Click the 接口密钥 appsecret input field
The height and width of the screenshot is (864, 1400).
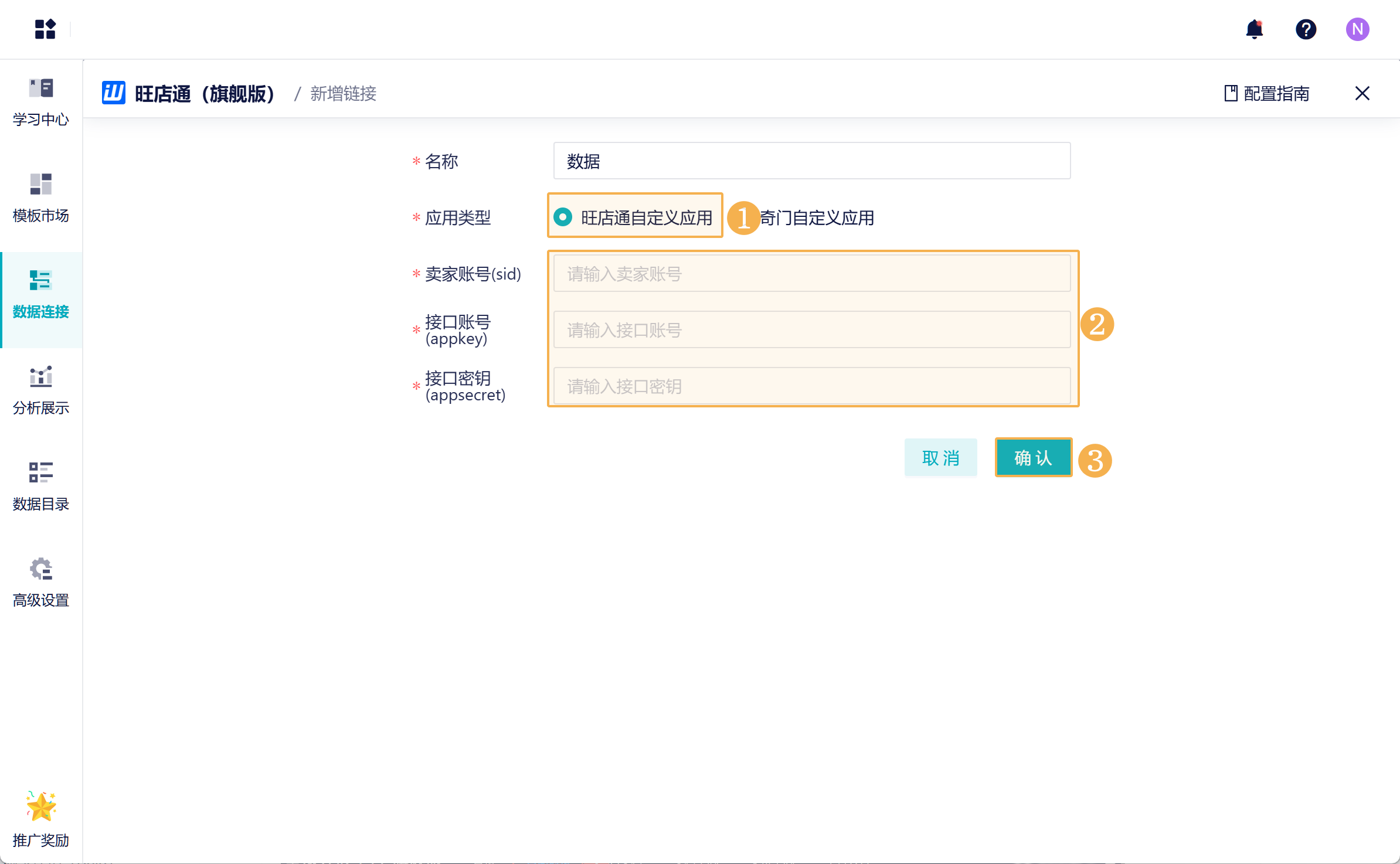[x=812, y=386]
